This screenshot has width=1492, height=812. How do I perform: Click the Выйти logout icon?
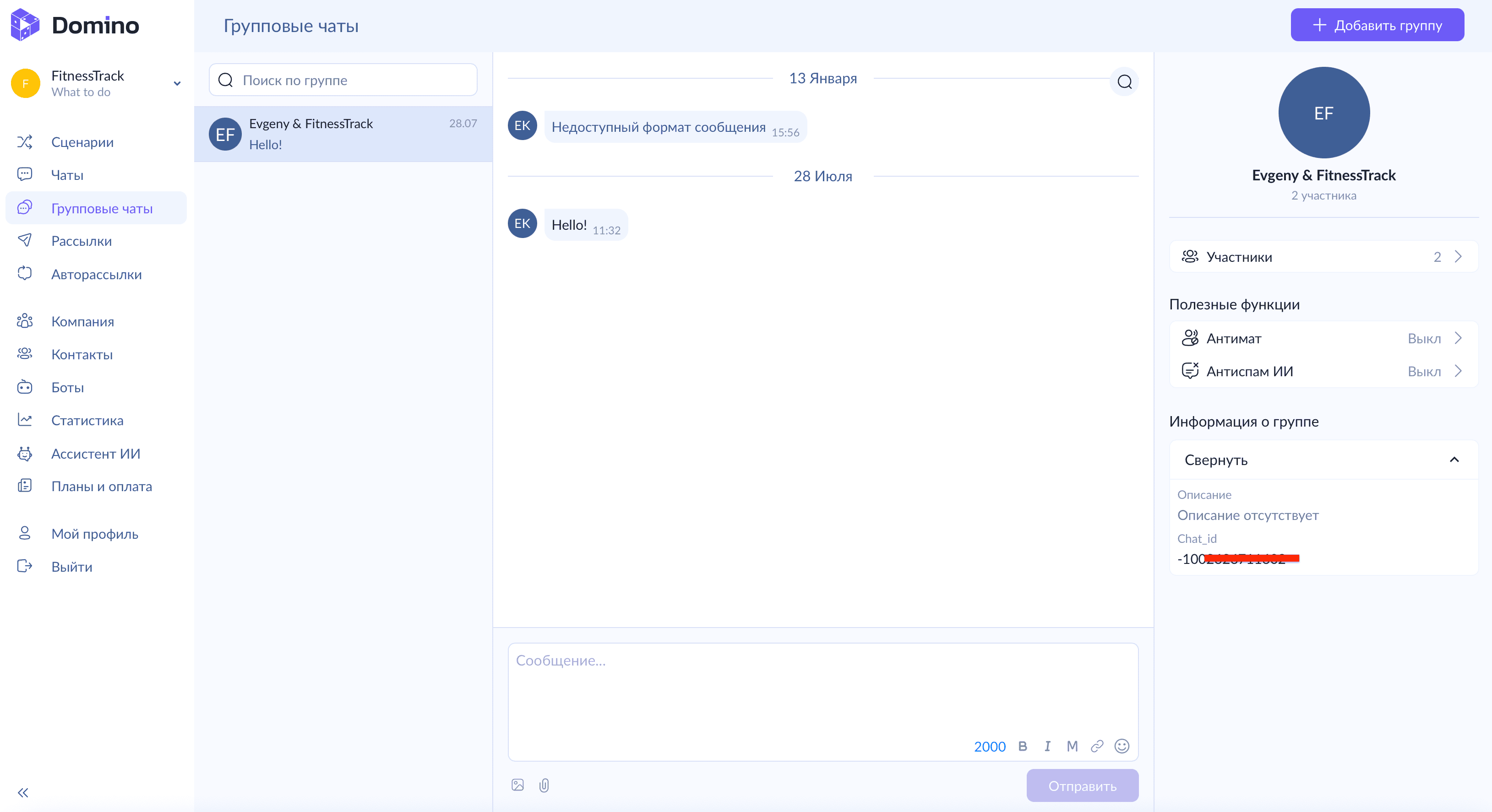(x=24, y=567)
